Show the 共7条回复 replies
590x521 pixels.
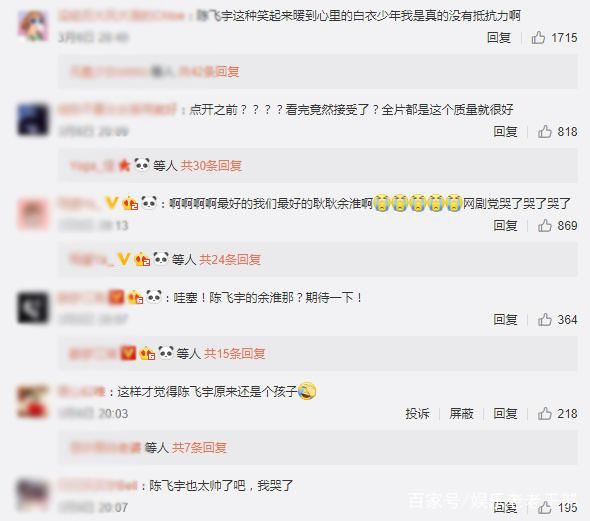tap(199, 448)
